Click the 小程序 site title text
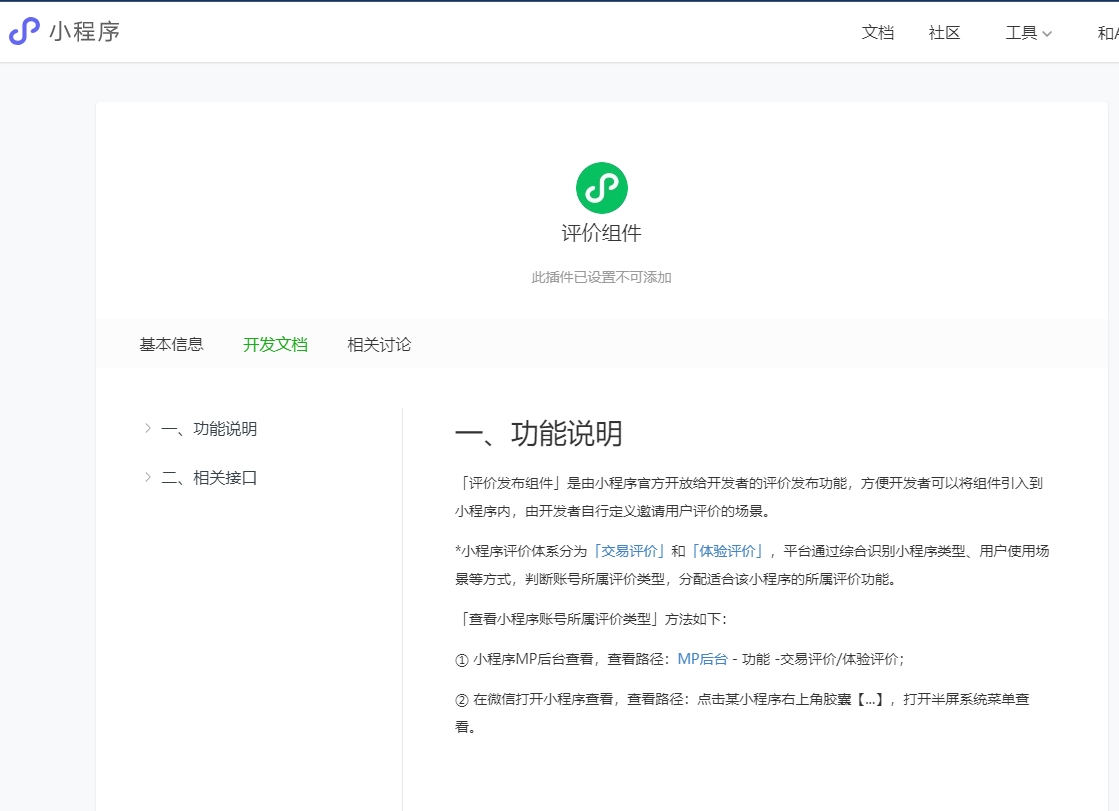 (x=84, y=31)
